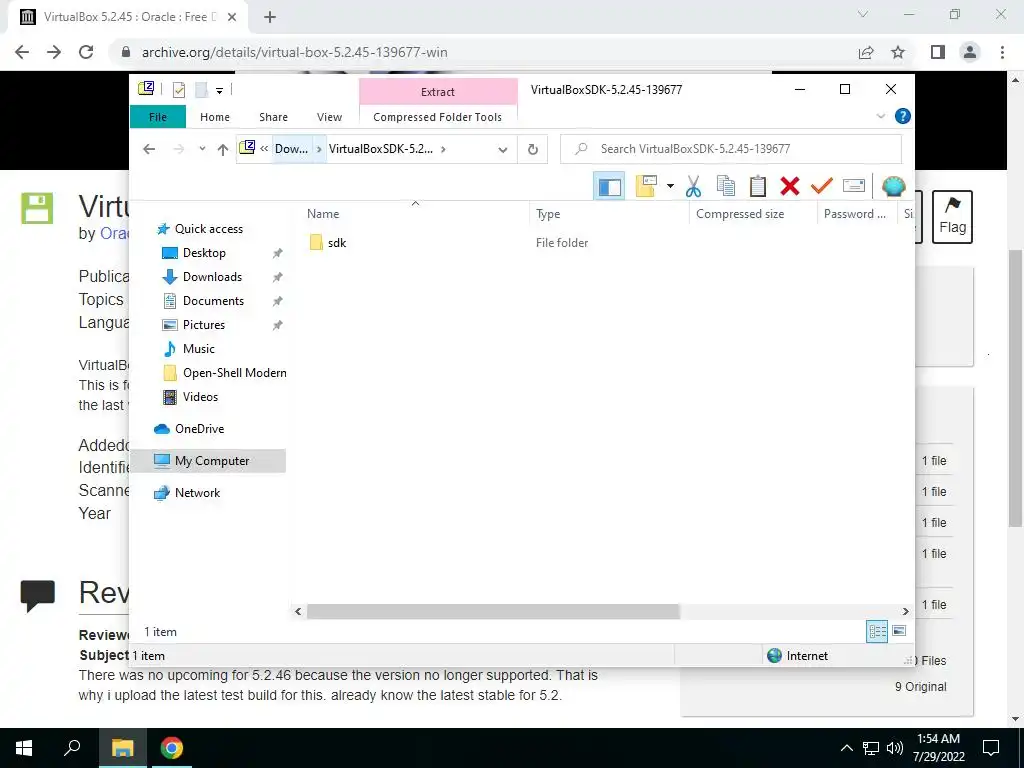The width and height of the screenshot is (1024, 768).
Task: Click the Properties quick access icon in title bar
Action: click(x=179, y=90)
